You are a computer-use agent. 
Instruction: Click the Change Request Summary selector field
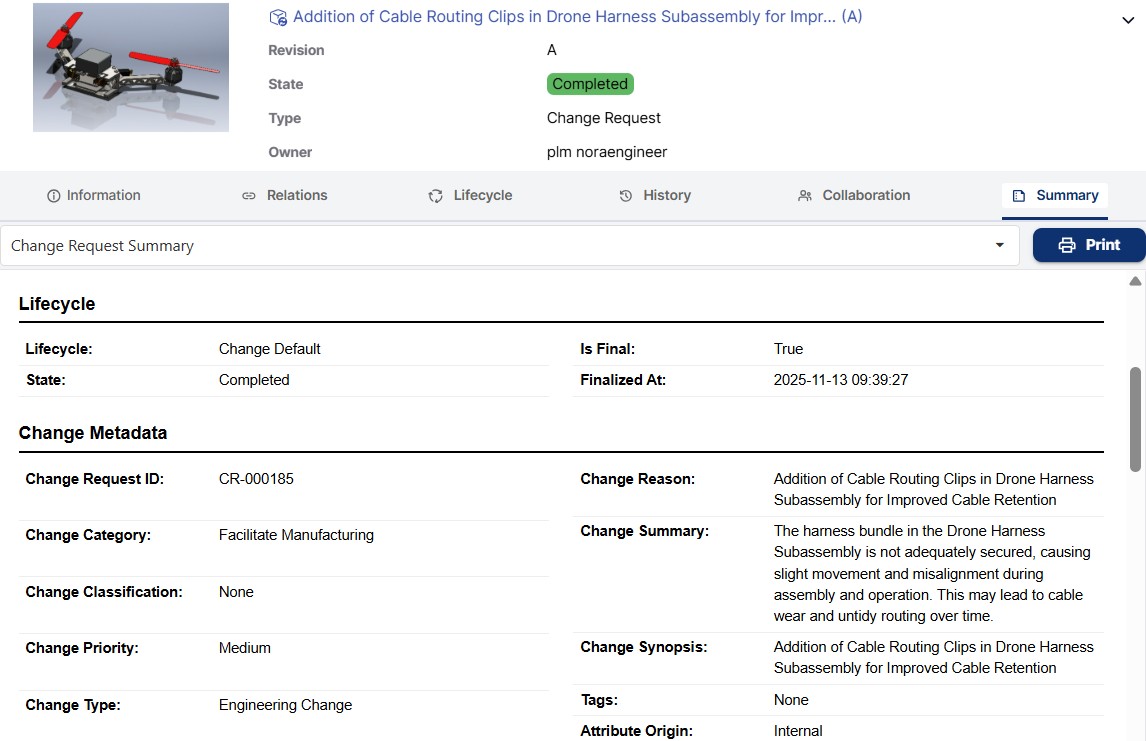pos(500,246)
